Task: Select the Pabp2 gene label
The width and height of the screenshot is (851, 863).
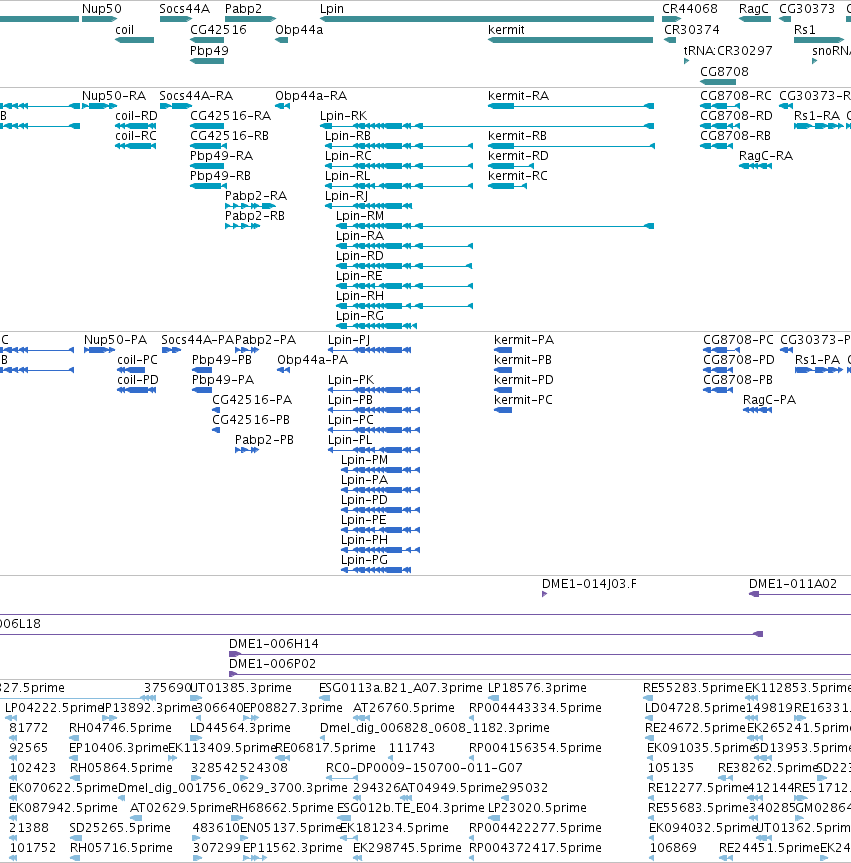Action: point(243,9)
